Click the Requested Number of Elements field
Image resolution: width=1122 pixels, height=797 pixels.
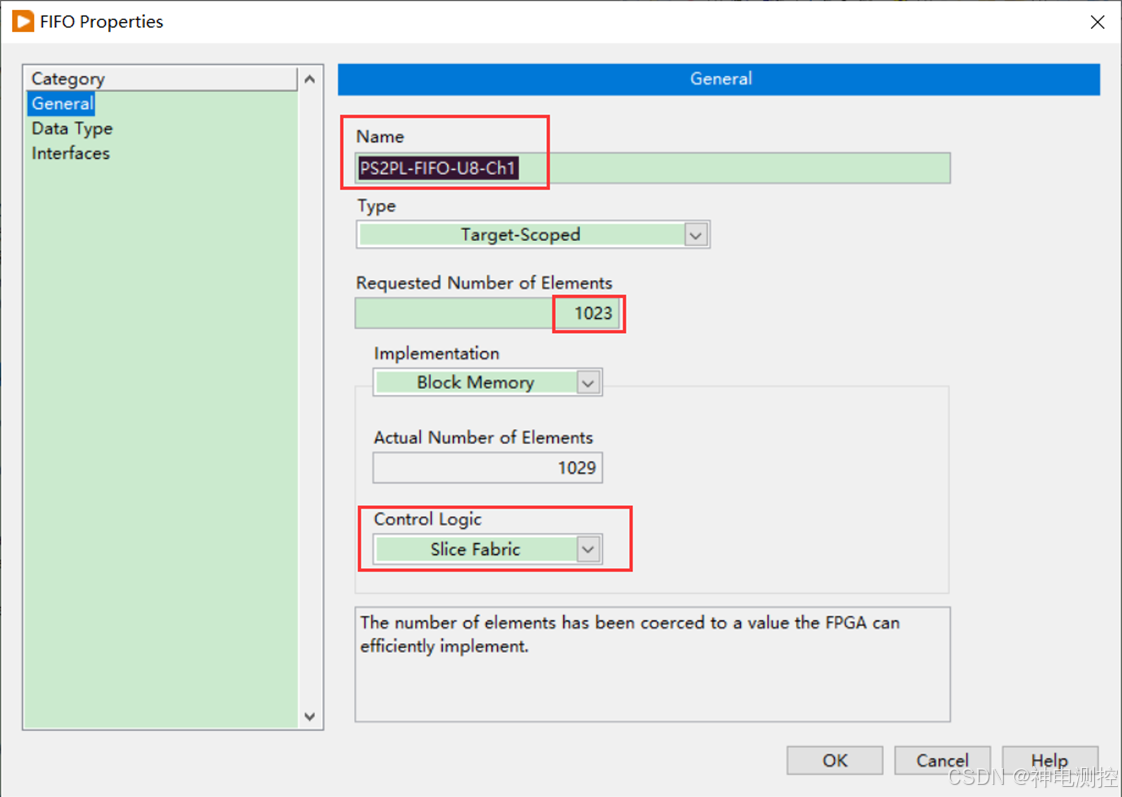[x=487, y=313]
